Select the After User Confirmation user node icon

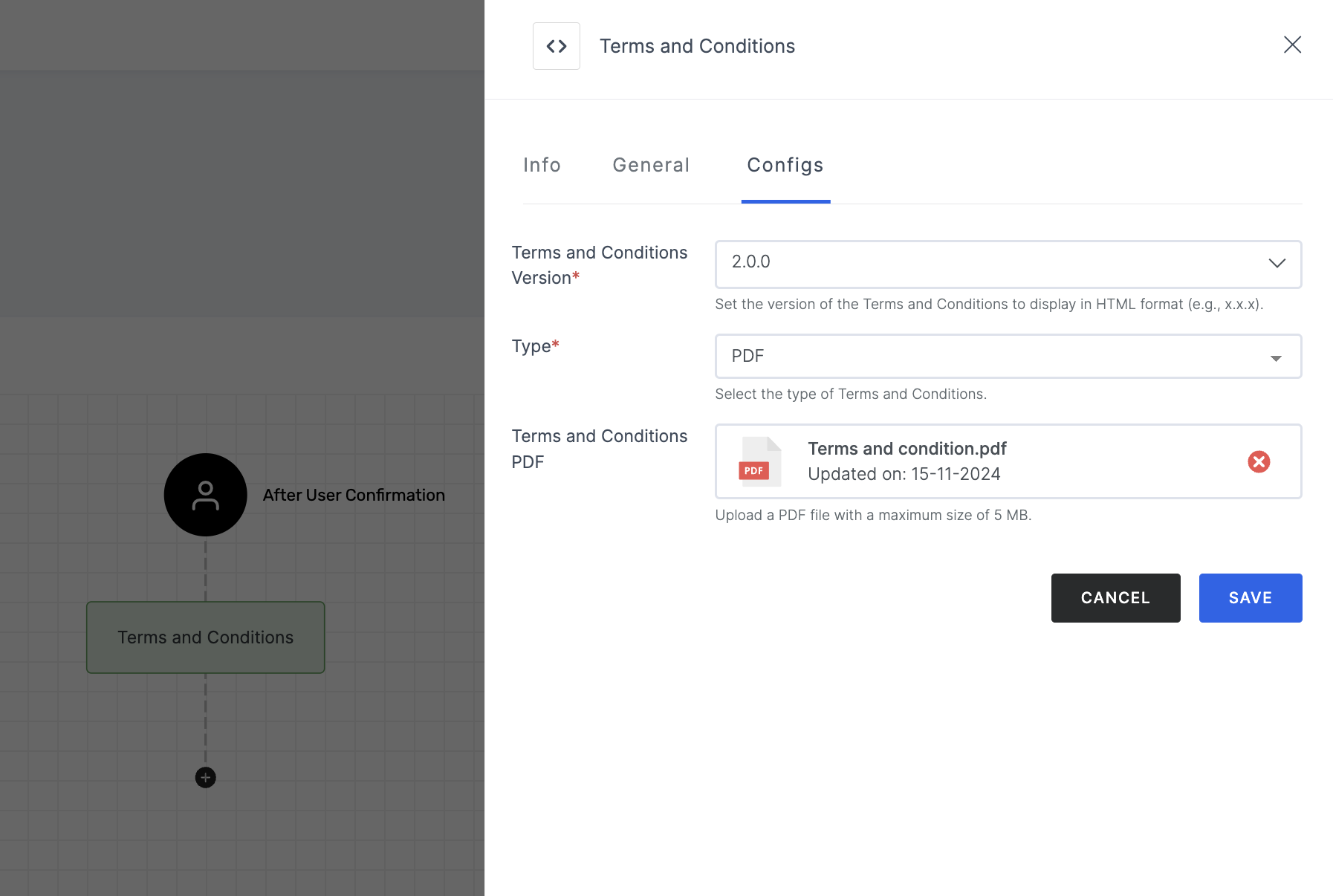pos(205,495)
